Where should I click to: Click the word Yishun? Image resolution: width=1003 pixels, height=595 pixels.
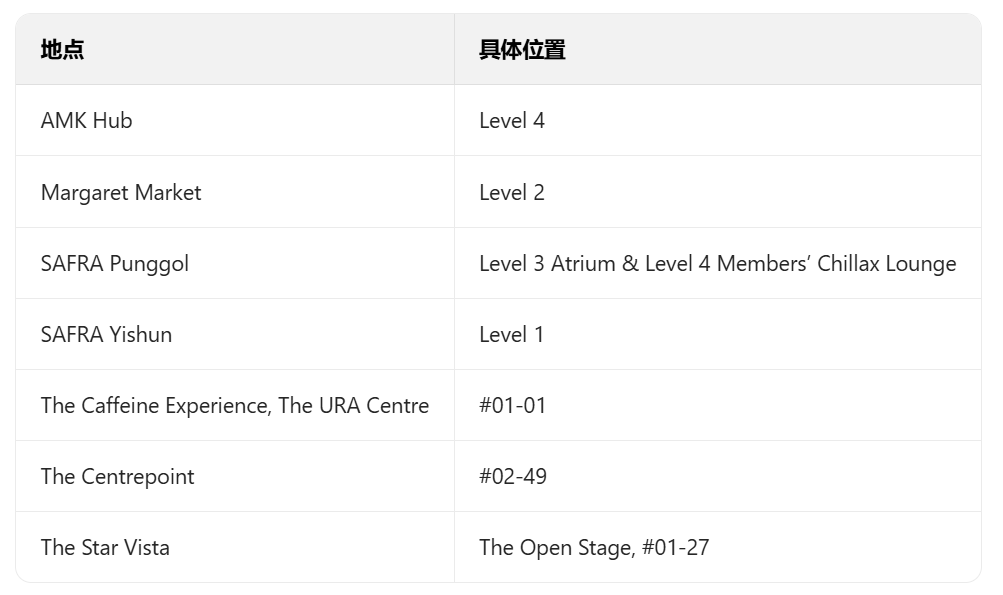[x=140, y=335]
